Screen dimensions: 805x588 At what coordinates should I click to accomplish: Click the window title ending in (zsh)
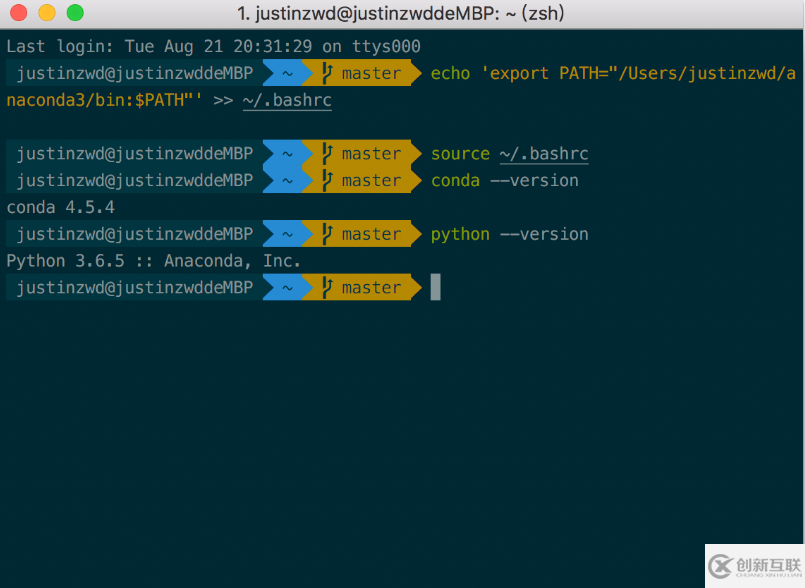(402, 14)
